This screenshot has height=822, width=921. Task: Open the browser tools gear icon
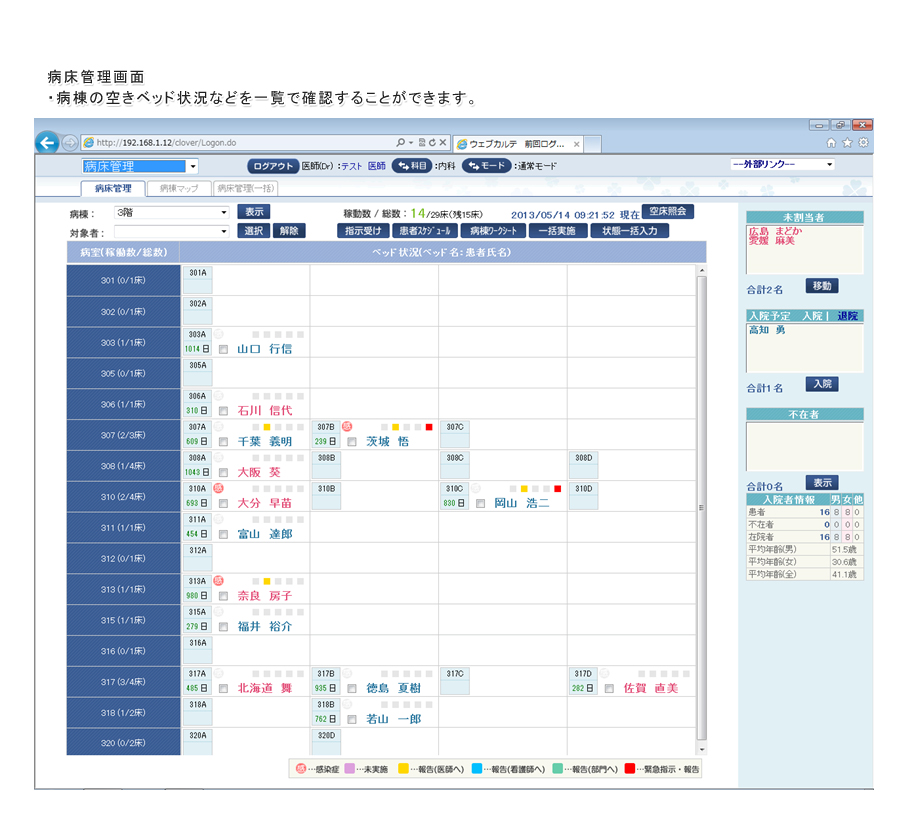[x=863, y=142]
